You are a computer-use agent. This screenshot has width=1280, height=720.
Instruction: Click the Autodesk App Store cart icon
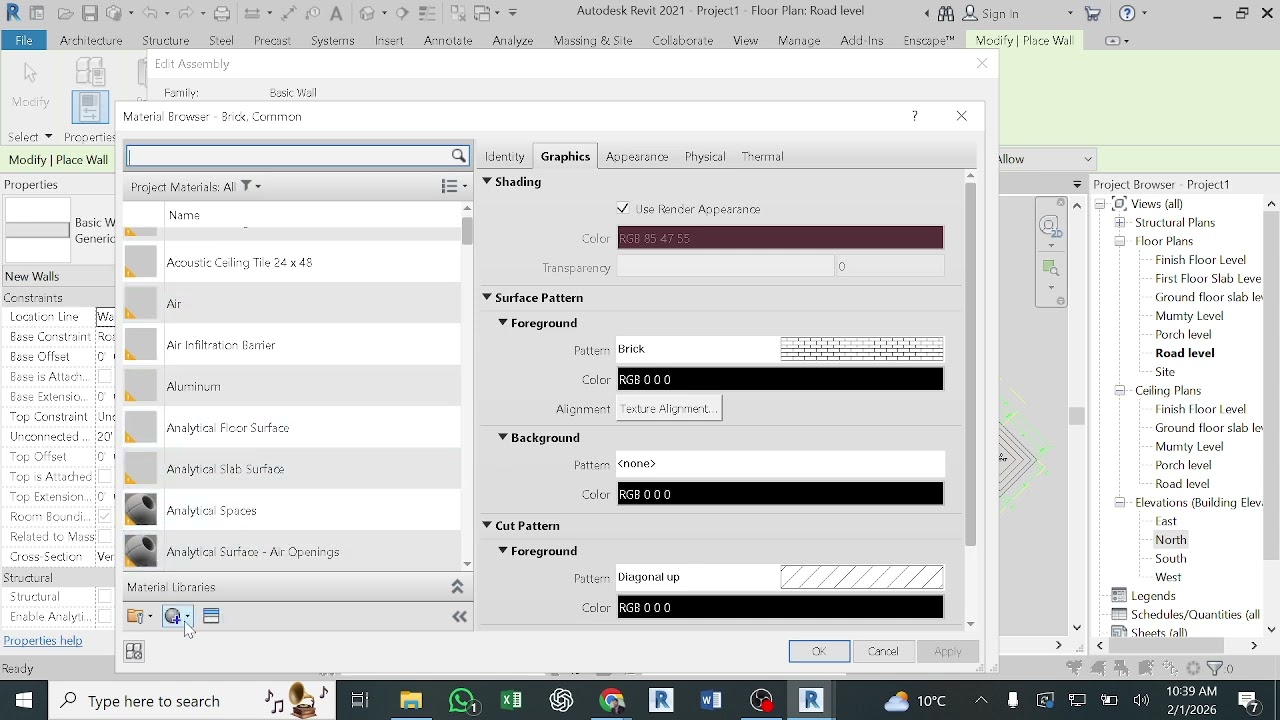tap(1093, 14)
